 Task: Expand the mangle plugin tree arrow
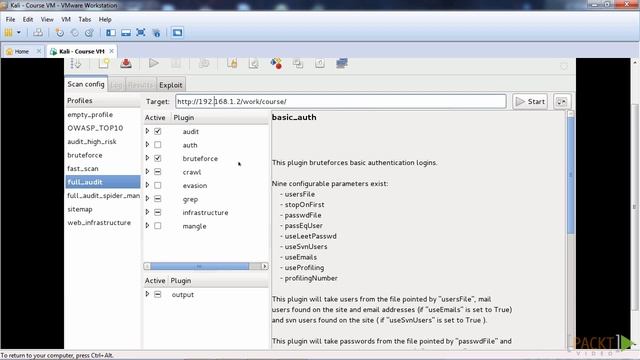click(147, 225)
